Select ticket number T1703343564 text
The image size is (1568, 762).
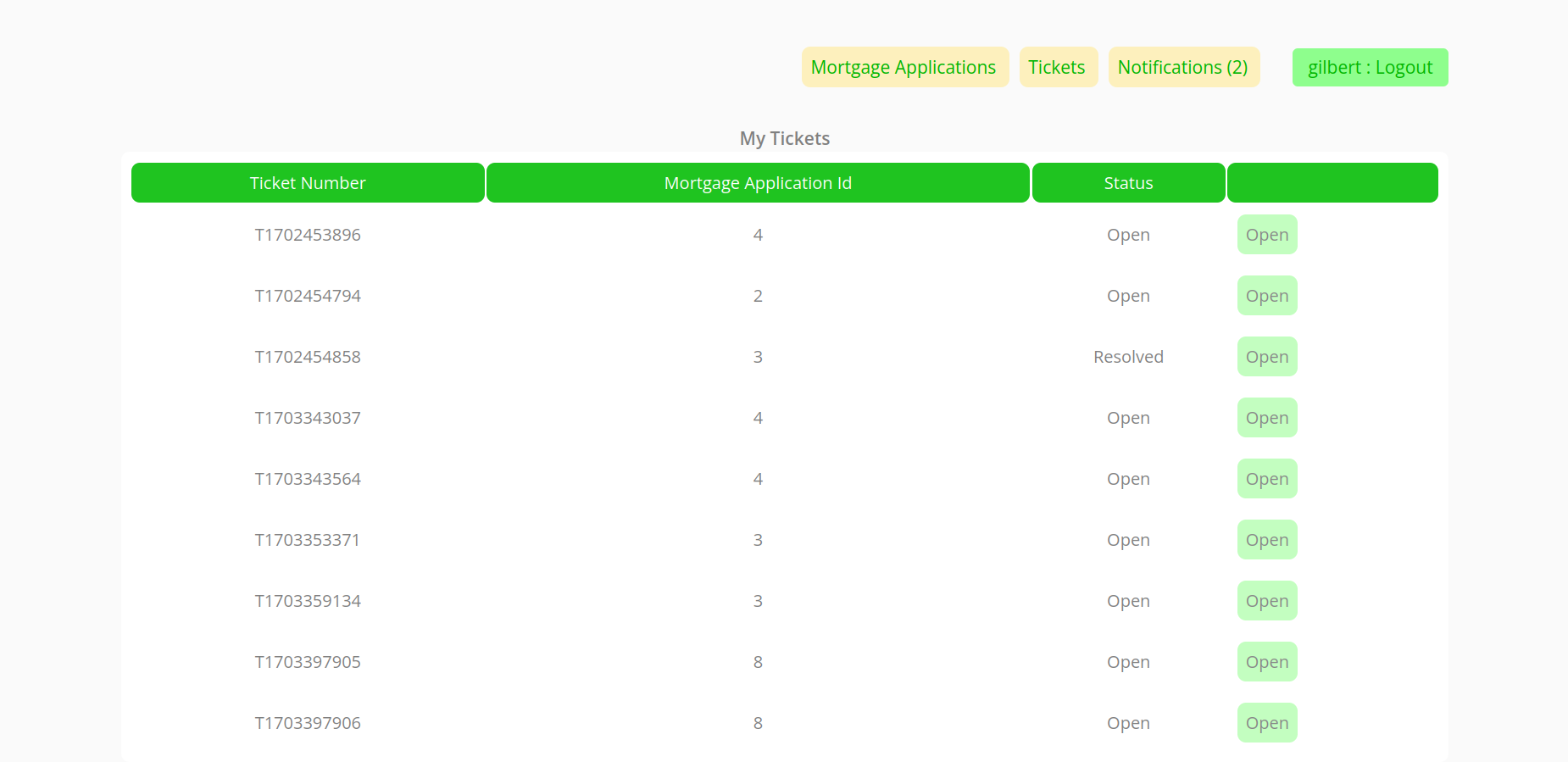(x=308, y=479)
